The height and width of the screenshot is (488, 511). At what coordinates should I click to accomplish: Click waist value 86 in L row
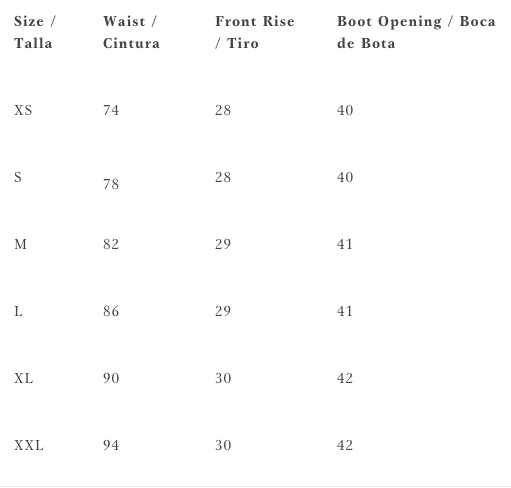coord(111,311)
